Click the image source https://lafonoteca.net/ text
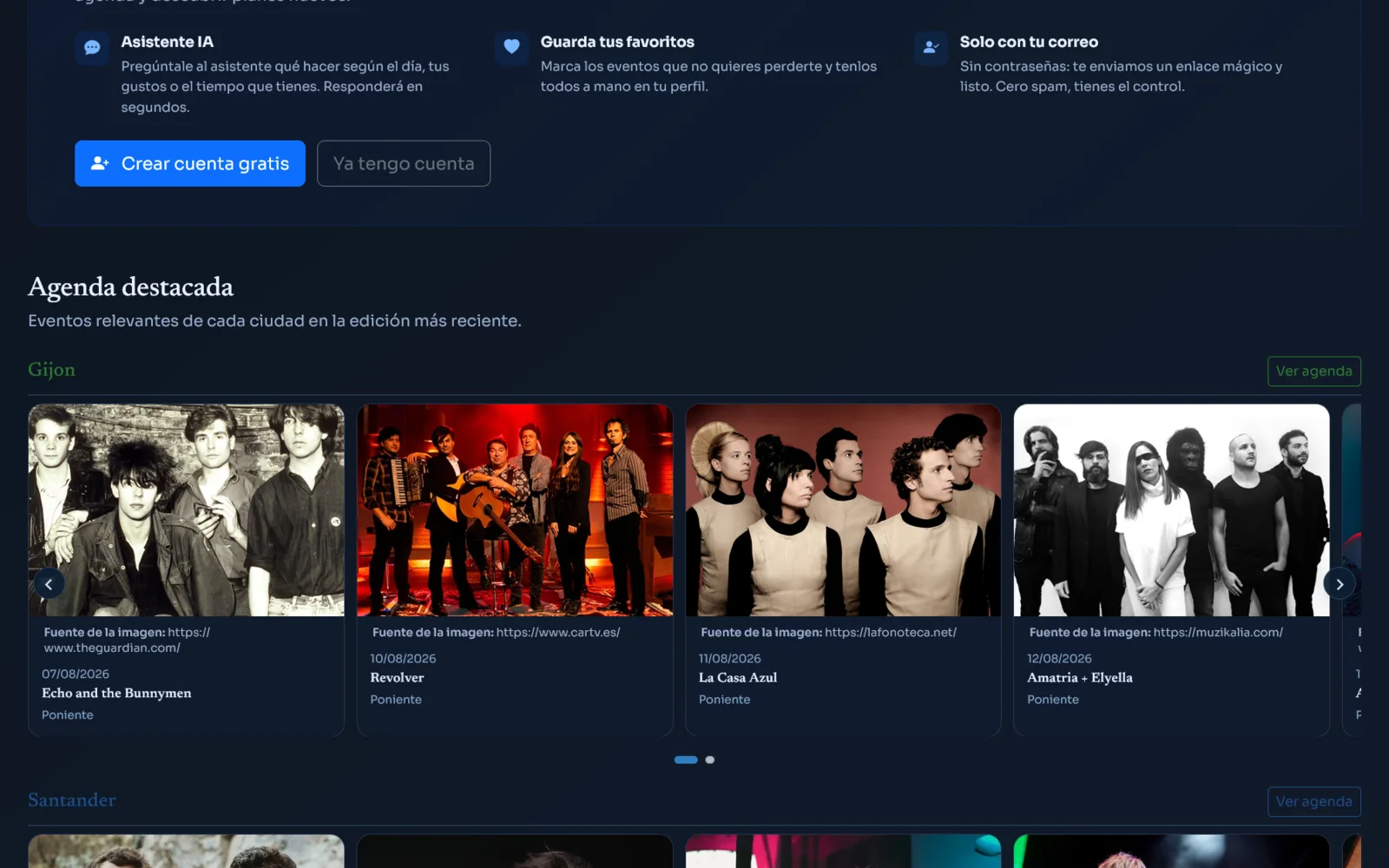Screen dimensions: 1389x868 [891, 632]
